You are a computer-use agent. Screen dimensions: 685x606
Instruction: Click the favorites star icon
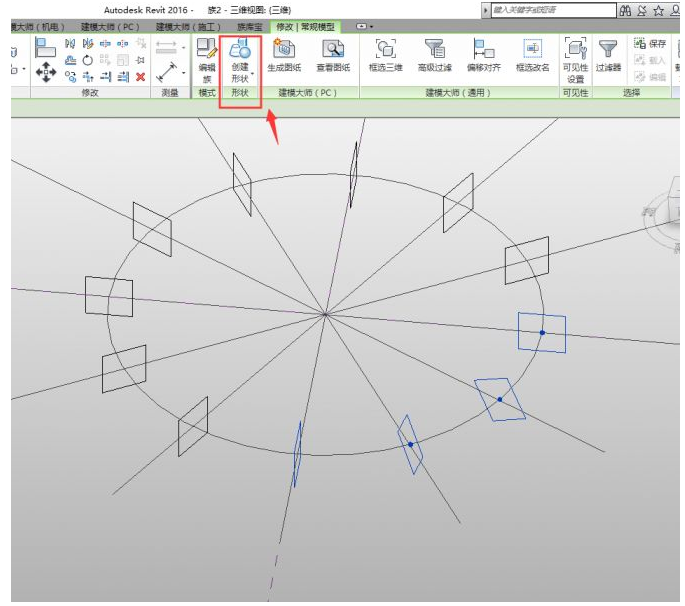coord(659,10)
